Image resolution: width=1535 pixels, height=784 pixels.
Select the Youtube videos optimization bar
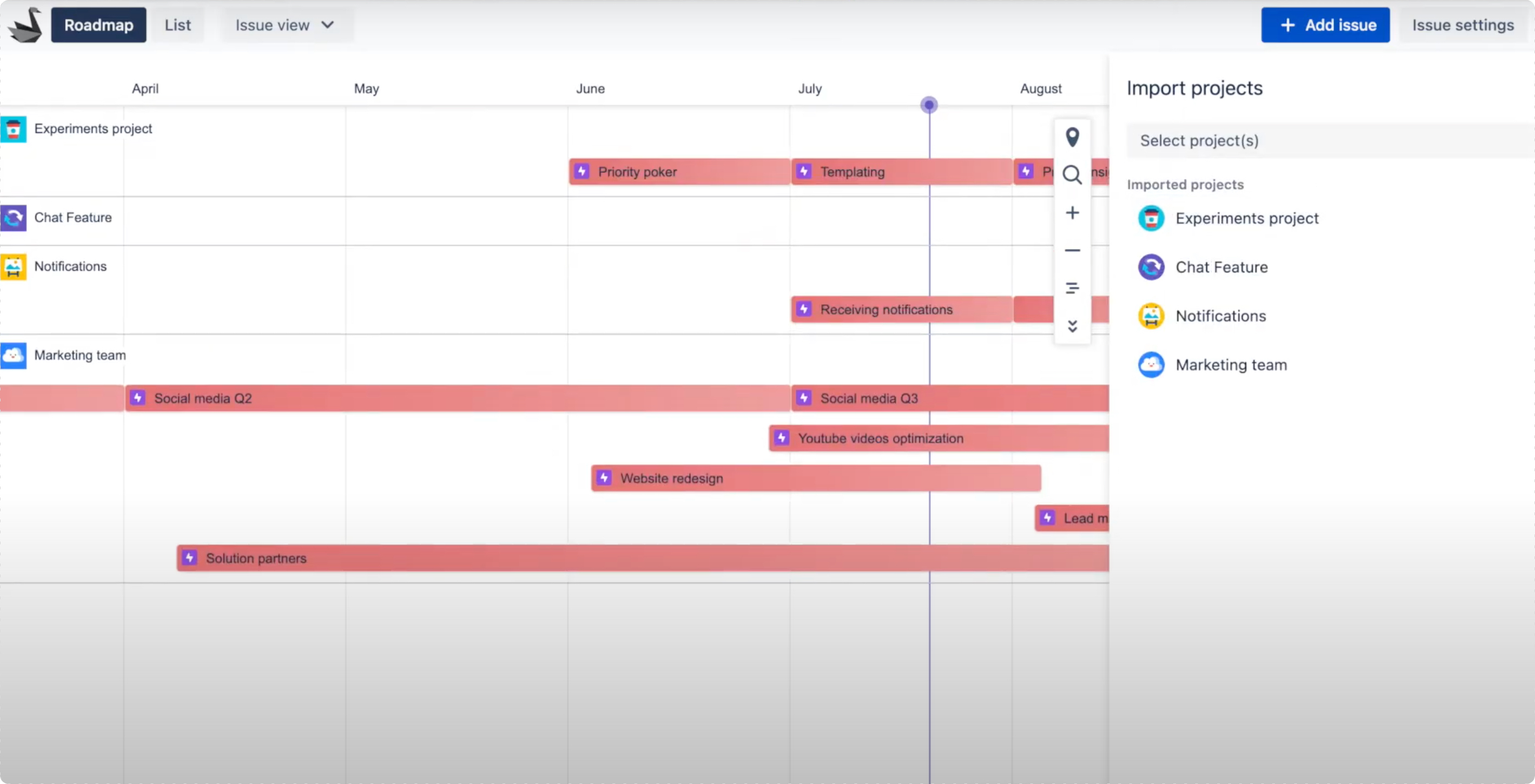pos(938,438)
